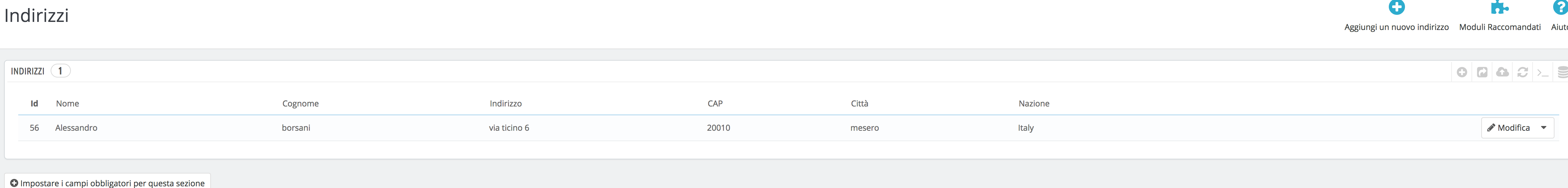
Task: Click the Indirizzo column header
Action: [505, 103]
